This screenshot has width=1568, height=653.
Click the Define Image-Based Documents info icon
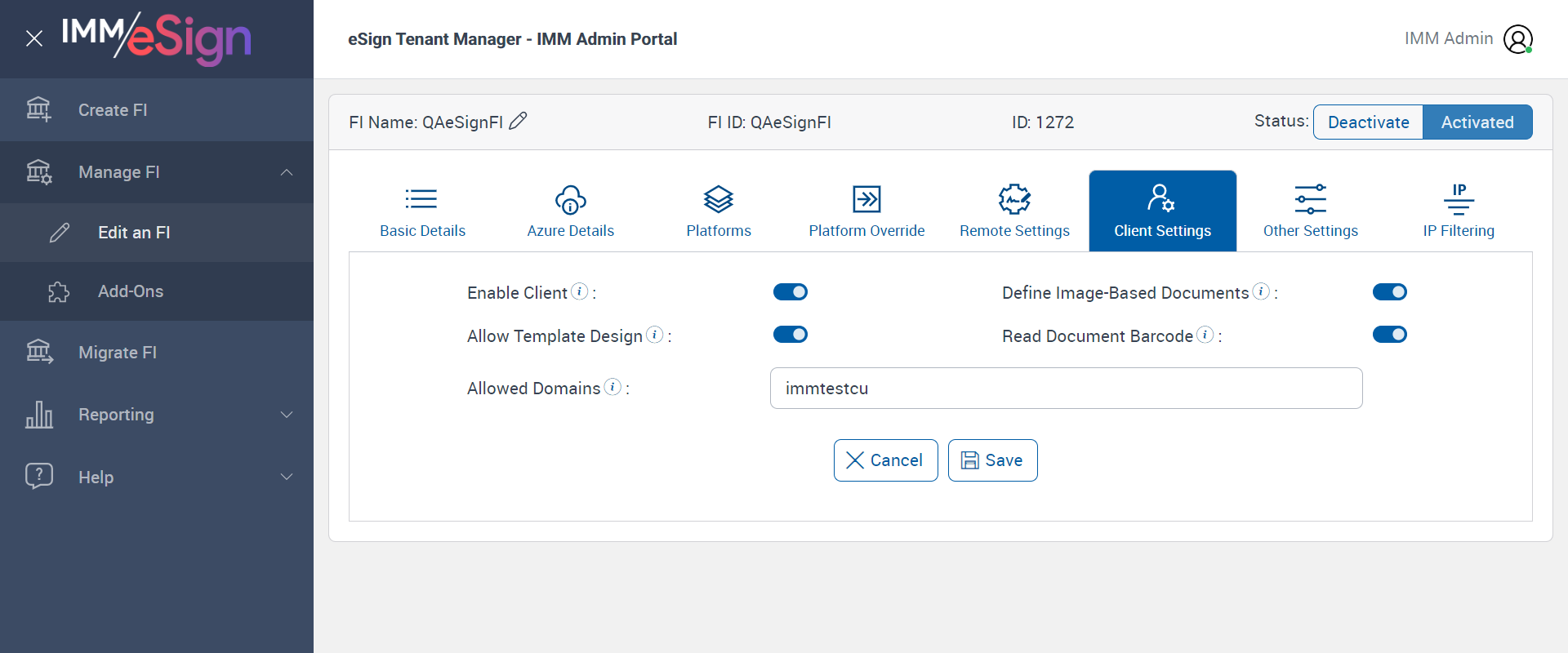click(1261, 291)
